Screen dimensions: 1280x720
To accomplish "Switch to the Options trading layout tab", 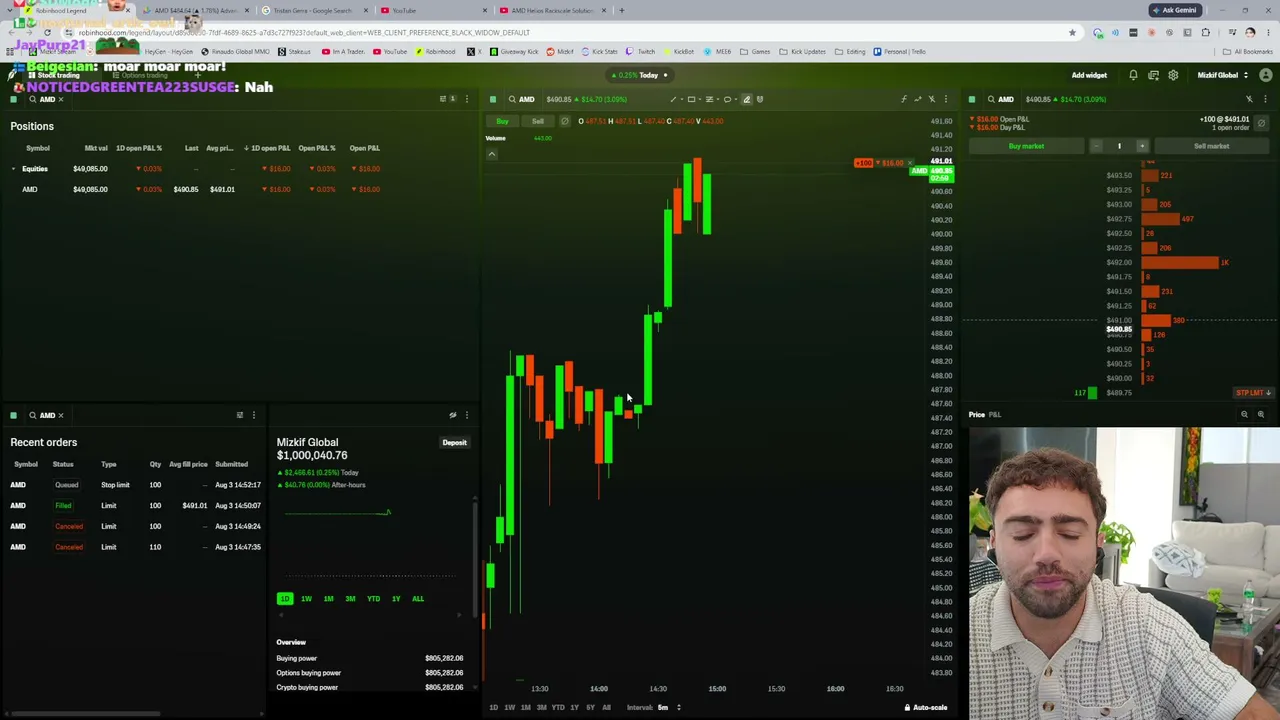I will (x=140, y=76).
